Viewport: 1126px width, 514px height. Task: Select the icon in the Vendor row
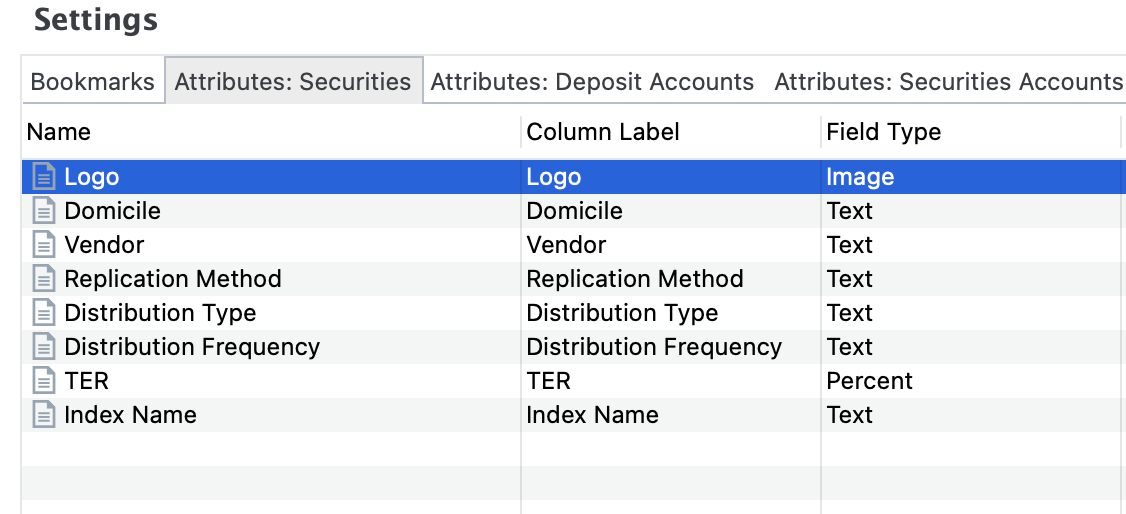43,245
